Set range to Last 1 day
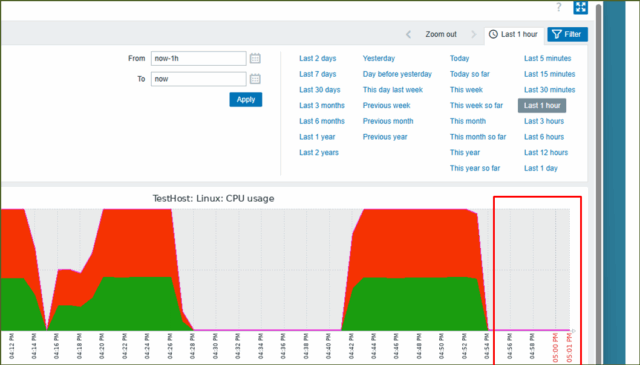This screenshot has height=365, width=640. pos(541,168)
